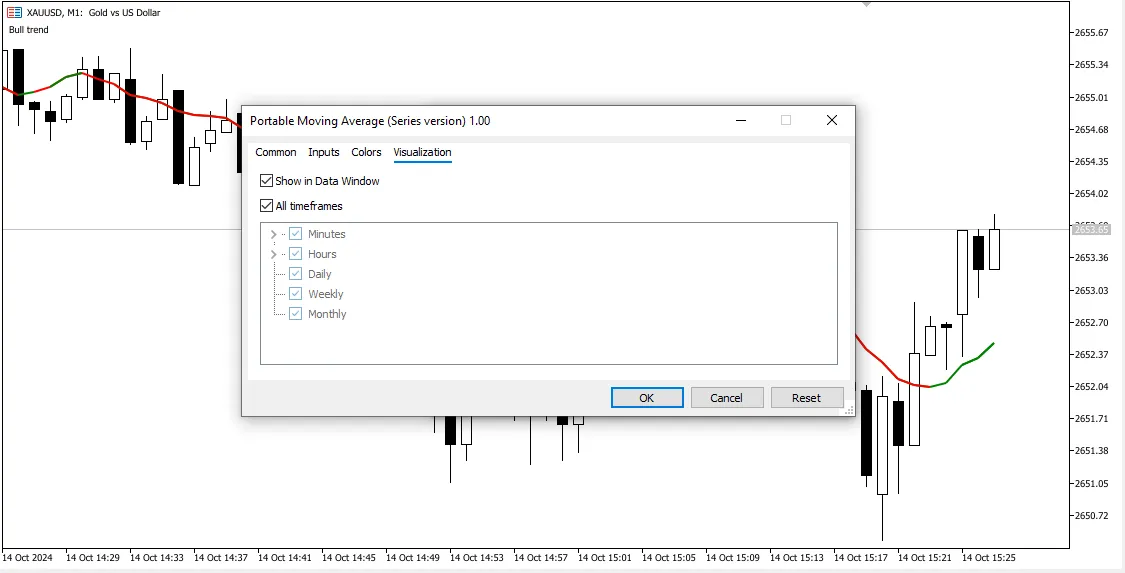
Task: Toggle the Monthly timeframe checkbox
Action: [295, 314]
